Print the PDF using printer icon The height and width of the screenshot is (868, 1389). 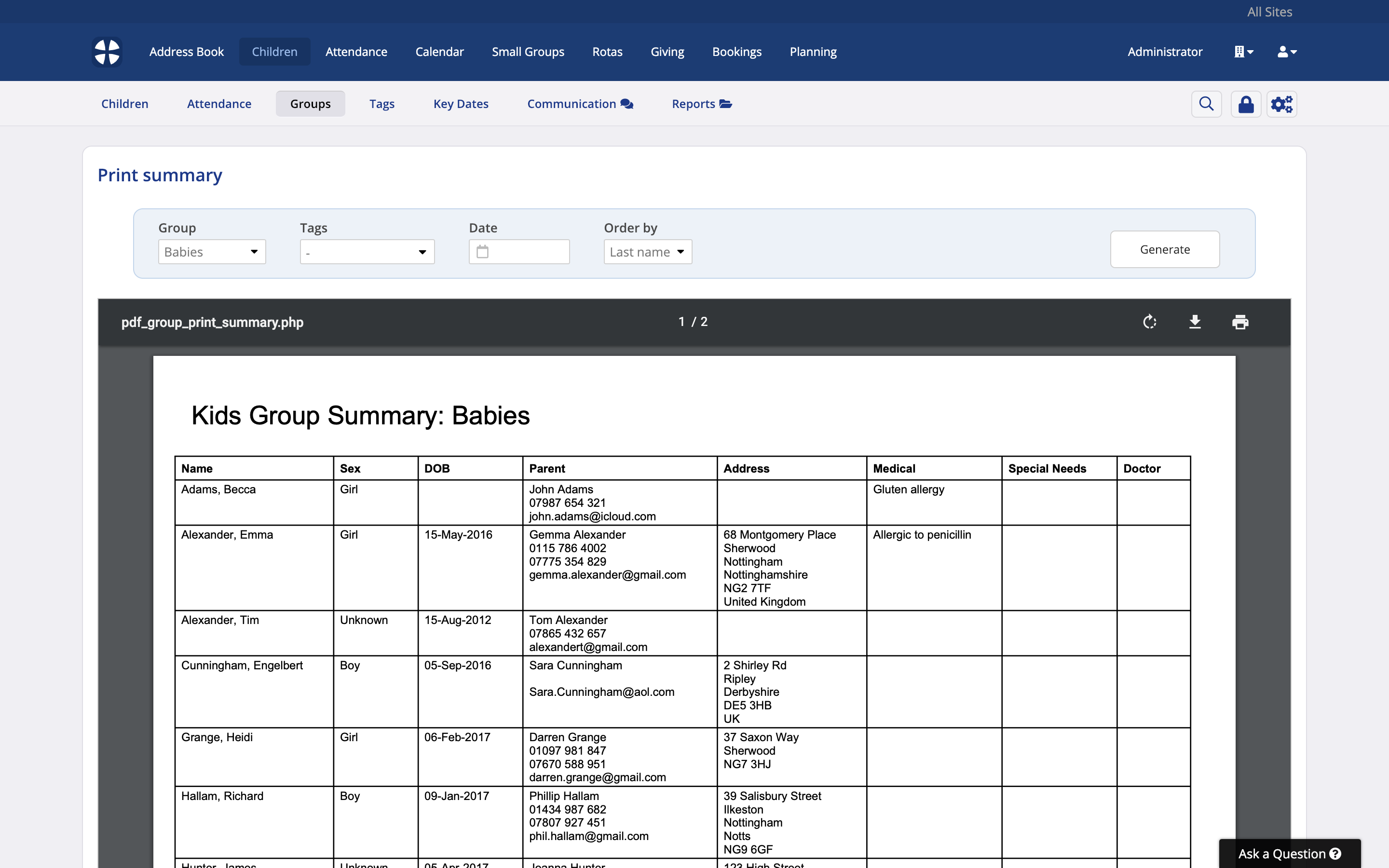pos(1240,322)
